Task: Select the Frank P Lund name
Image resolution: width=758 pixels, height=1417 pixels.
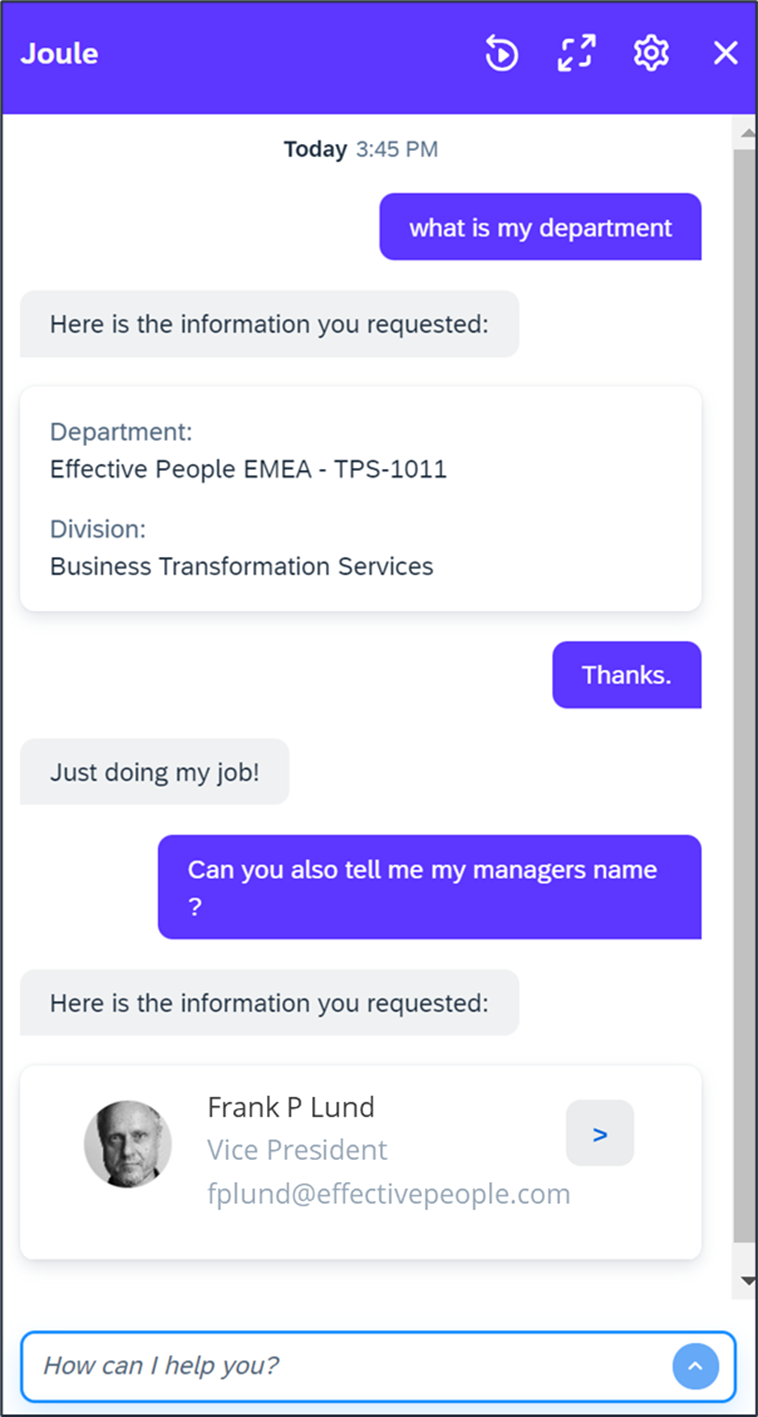Action: point(291,1107)
